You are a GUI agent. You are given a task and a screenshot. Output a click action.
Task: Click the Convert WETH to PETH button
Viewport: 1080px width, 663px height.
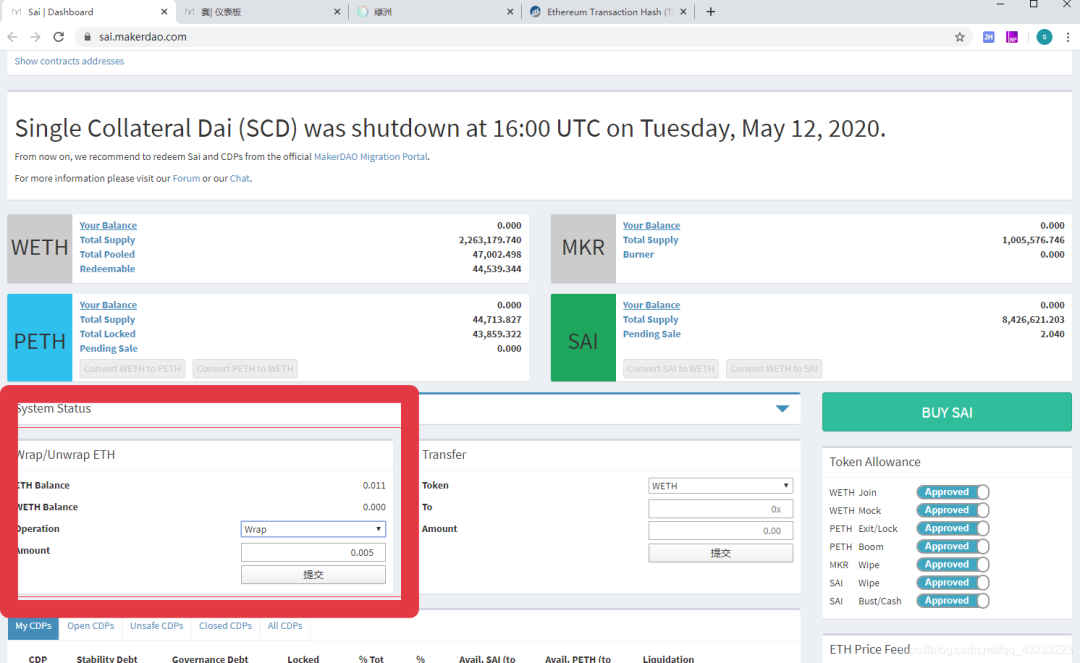pyautogui.click(x=132, y=369)
